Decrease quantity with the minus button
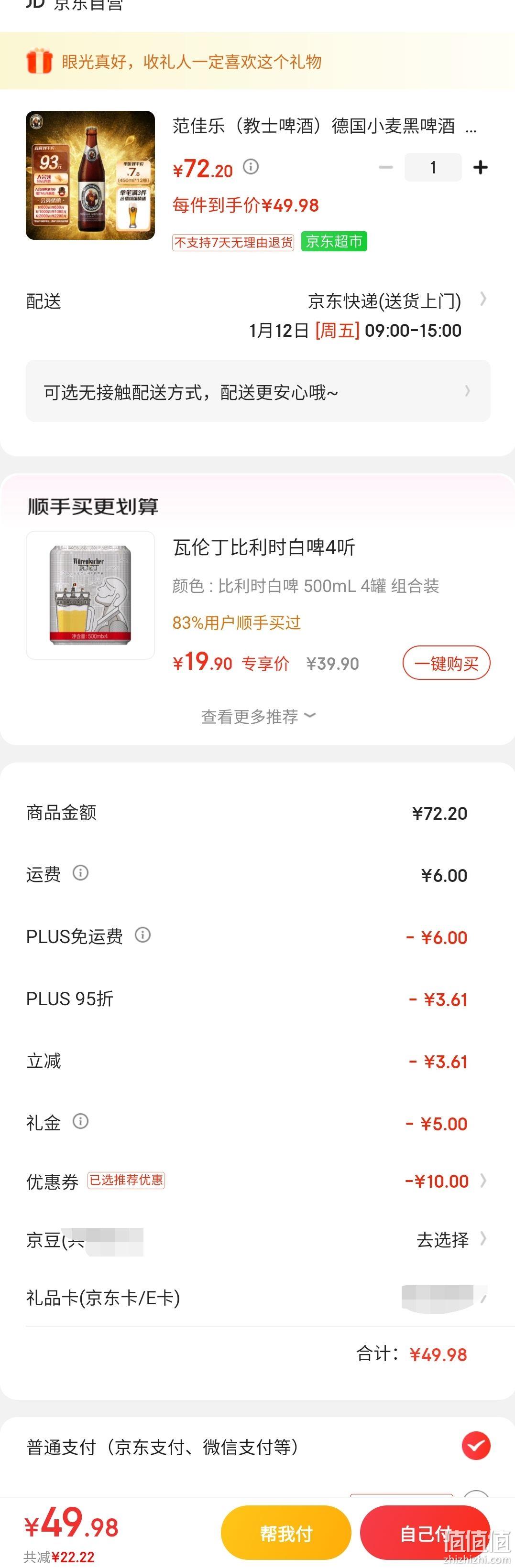Image resolution: width=515 pixels, height=1568 pixels. 386,167
